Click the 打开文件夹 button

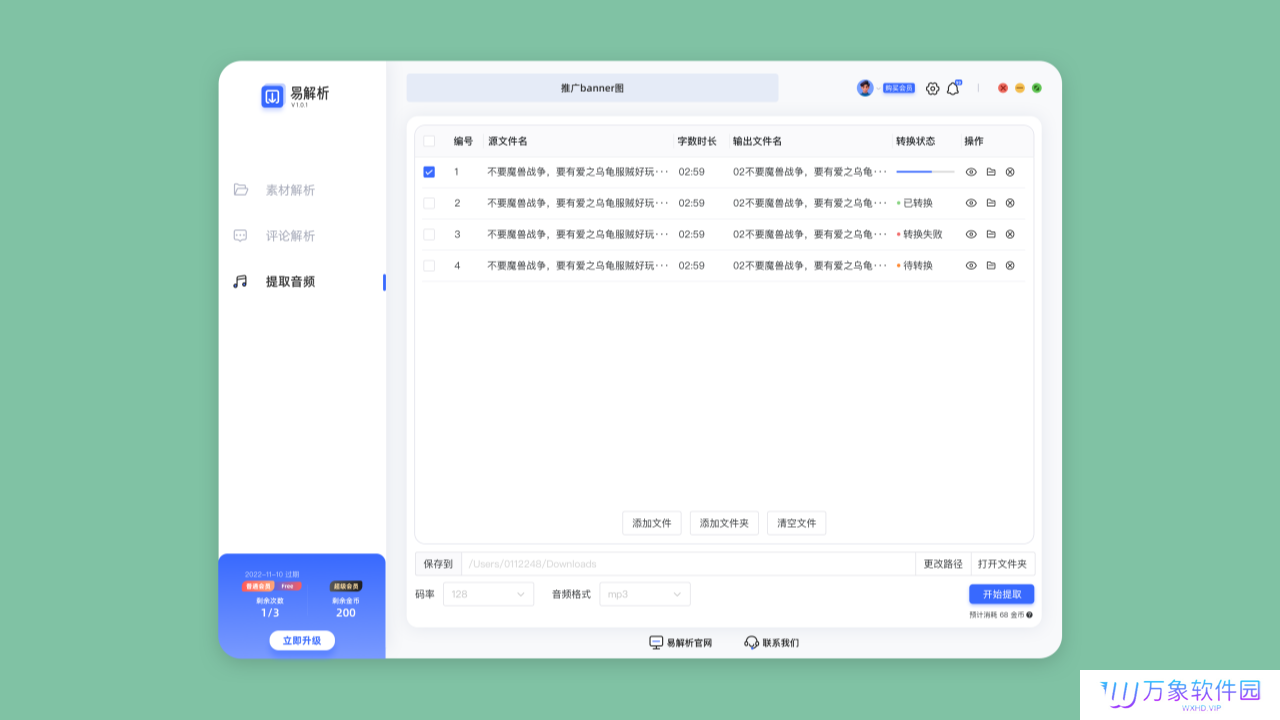point(1003,564)
